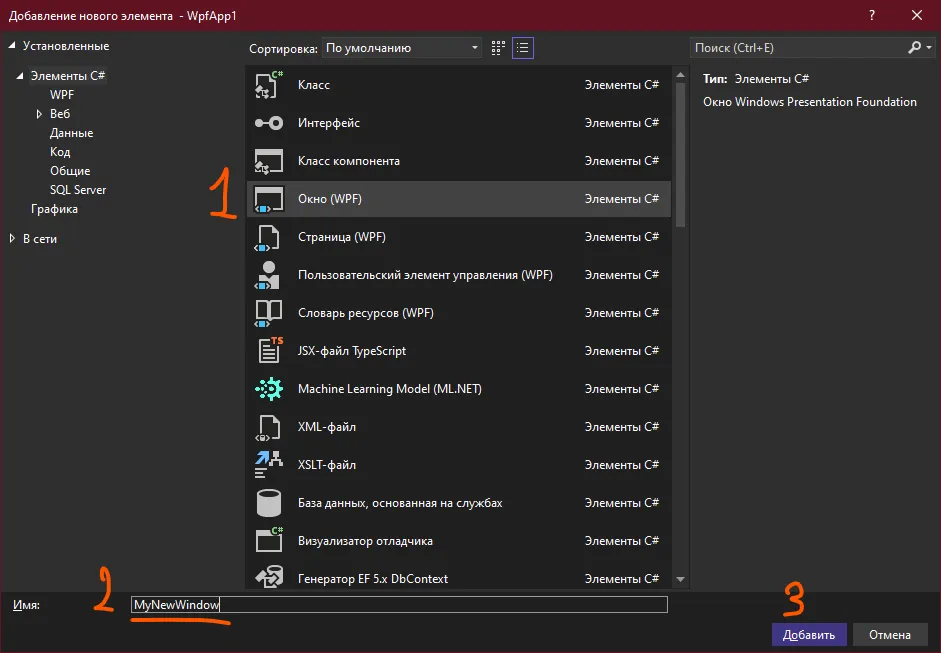This screenshot has height=653, width=941.
Task: Open the help question mark button
Action: point(872,16)
